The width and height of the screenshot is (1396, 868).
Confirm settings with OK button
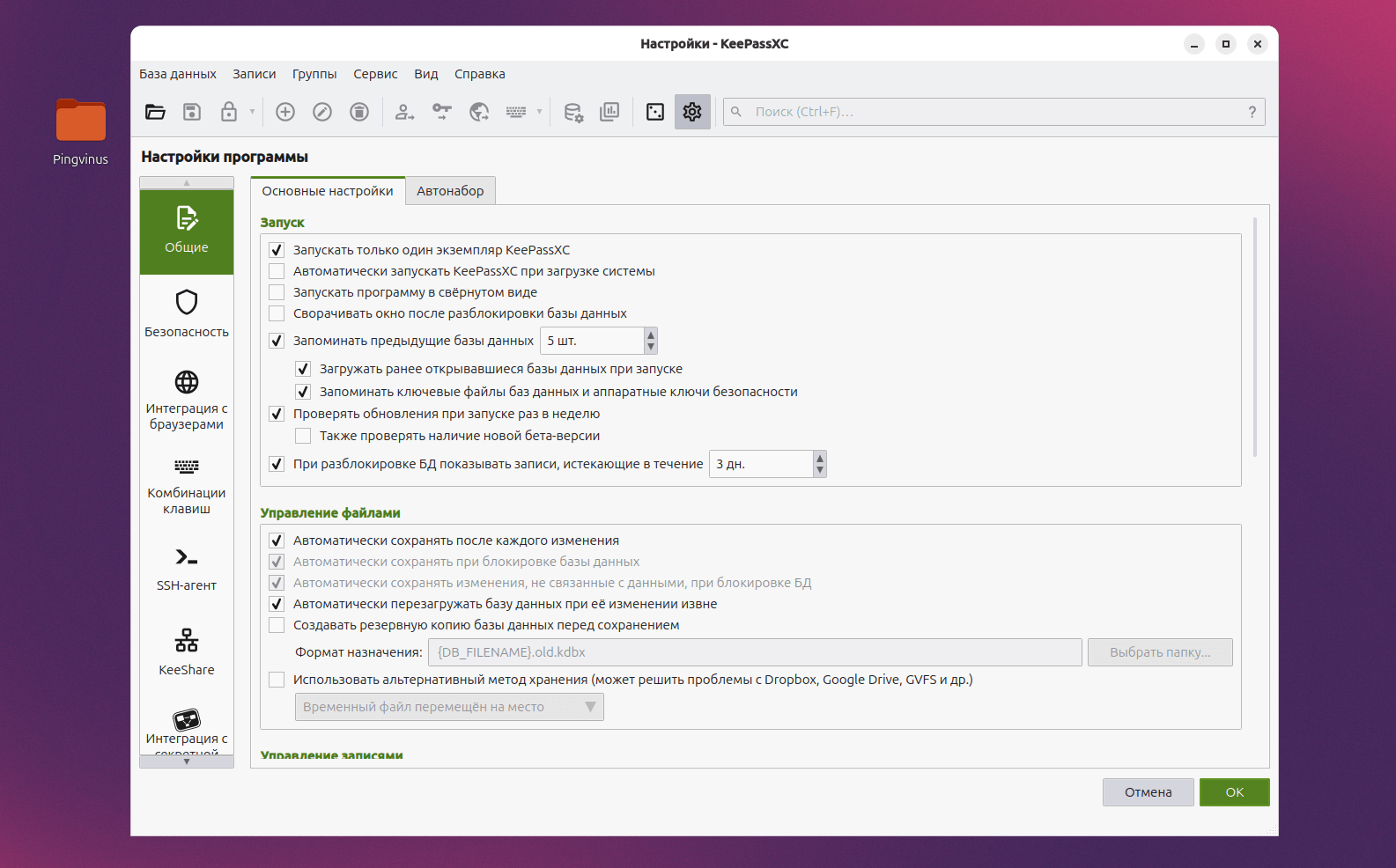1235,792
